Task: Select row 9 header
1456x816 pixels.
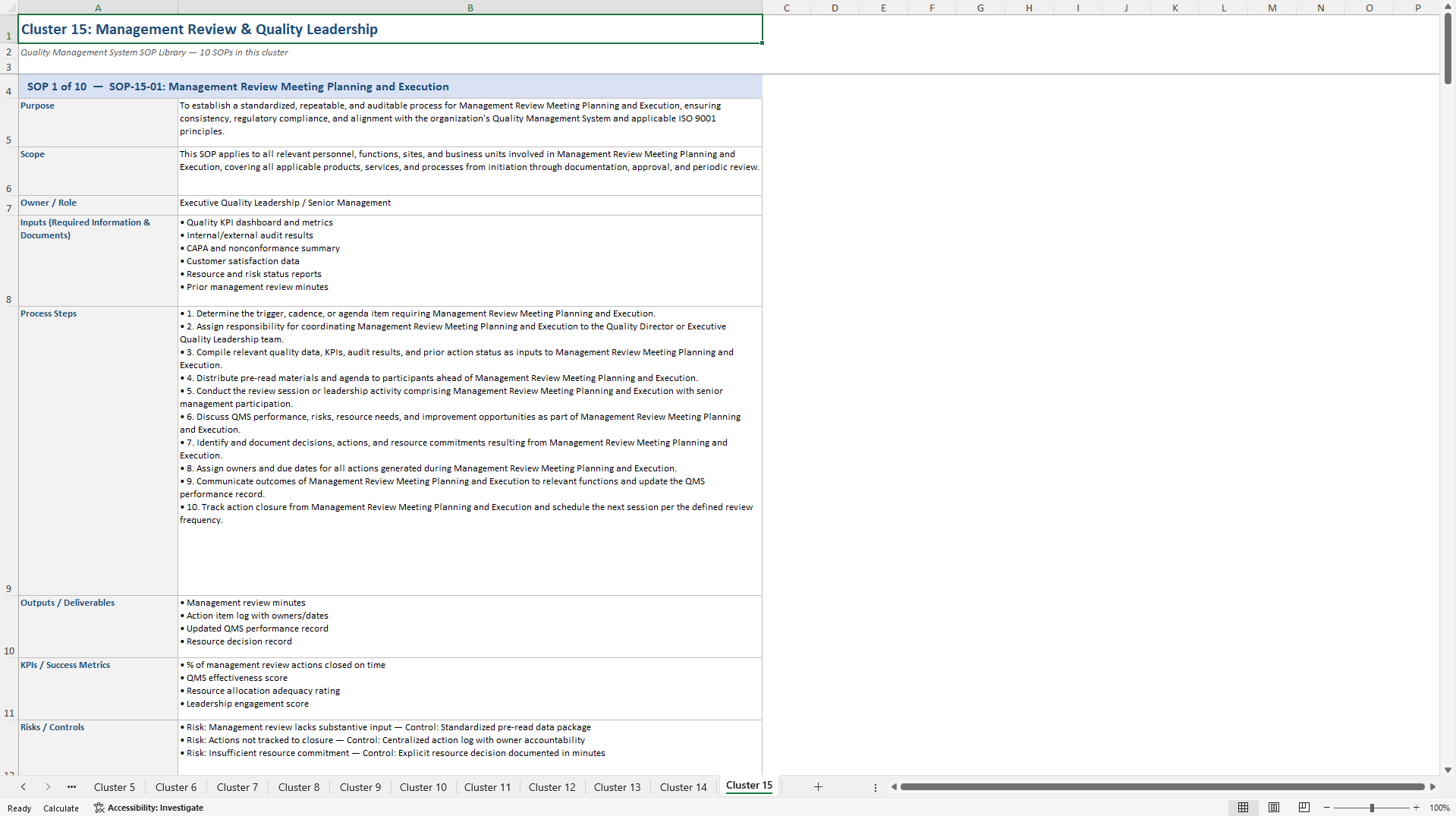Action: point(9,451)
